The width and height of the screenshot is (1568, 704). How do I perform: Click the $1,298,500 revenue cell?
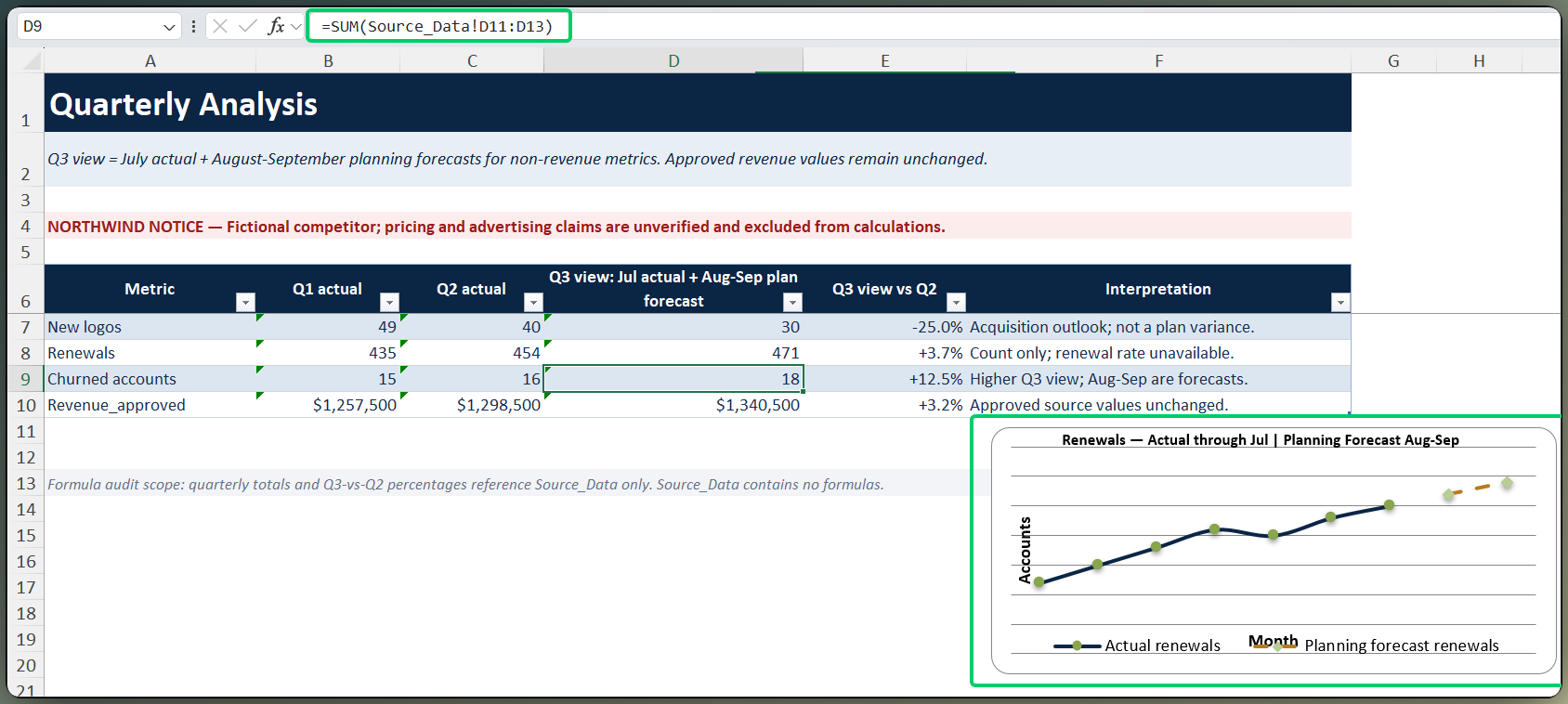[472, 405]
